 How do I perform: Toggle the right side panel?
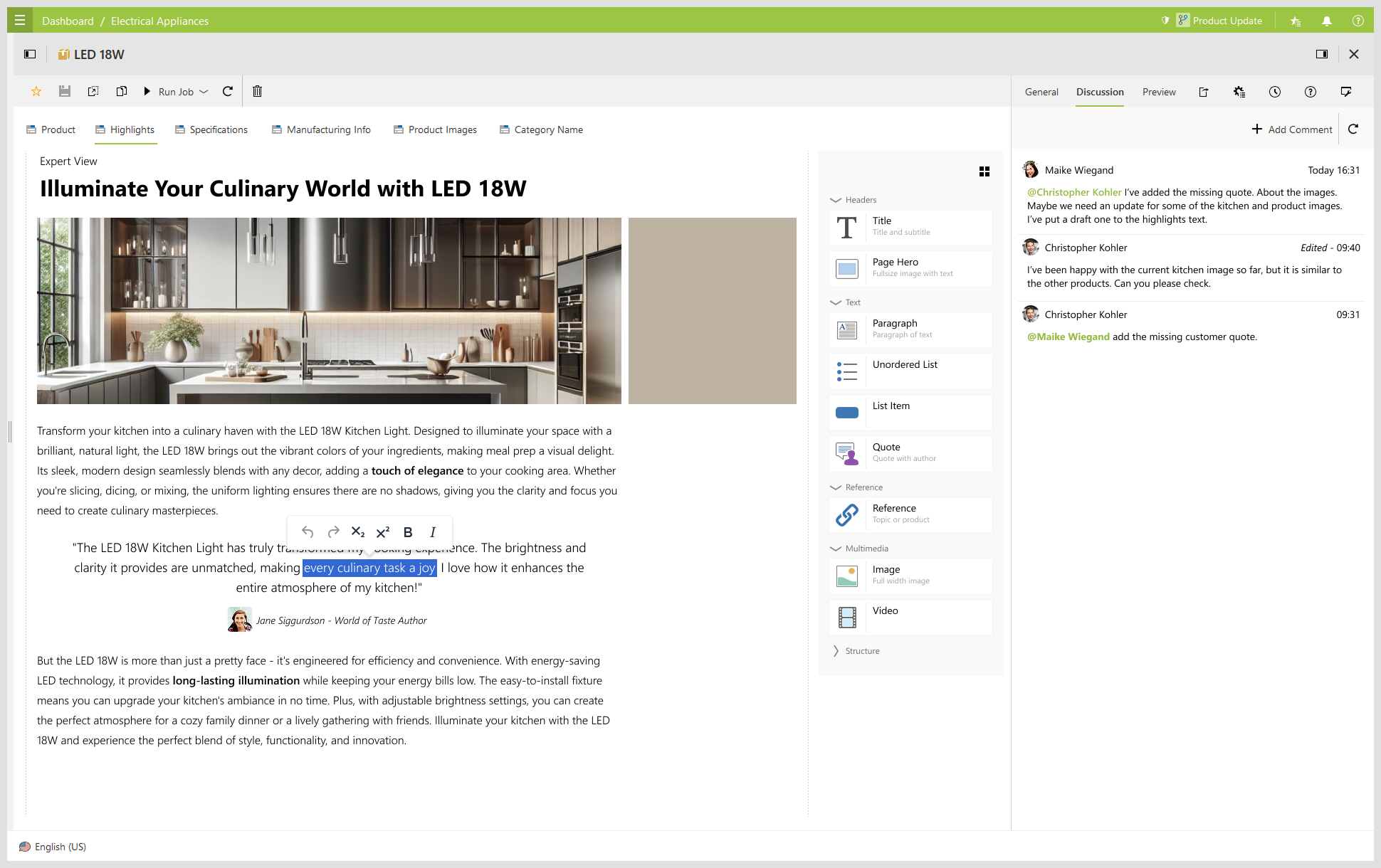[1322, 54]
